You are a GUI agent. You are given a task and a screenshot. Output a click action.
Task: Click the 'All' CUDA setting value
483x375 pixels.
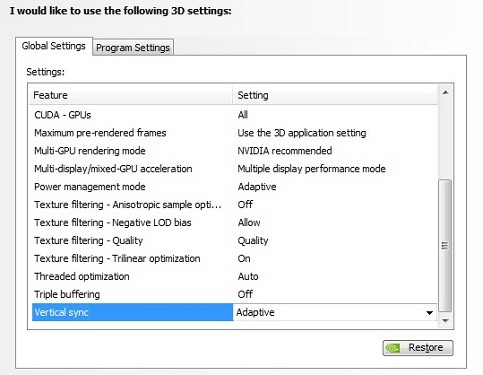click(243, 115)
